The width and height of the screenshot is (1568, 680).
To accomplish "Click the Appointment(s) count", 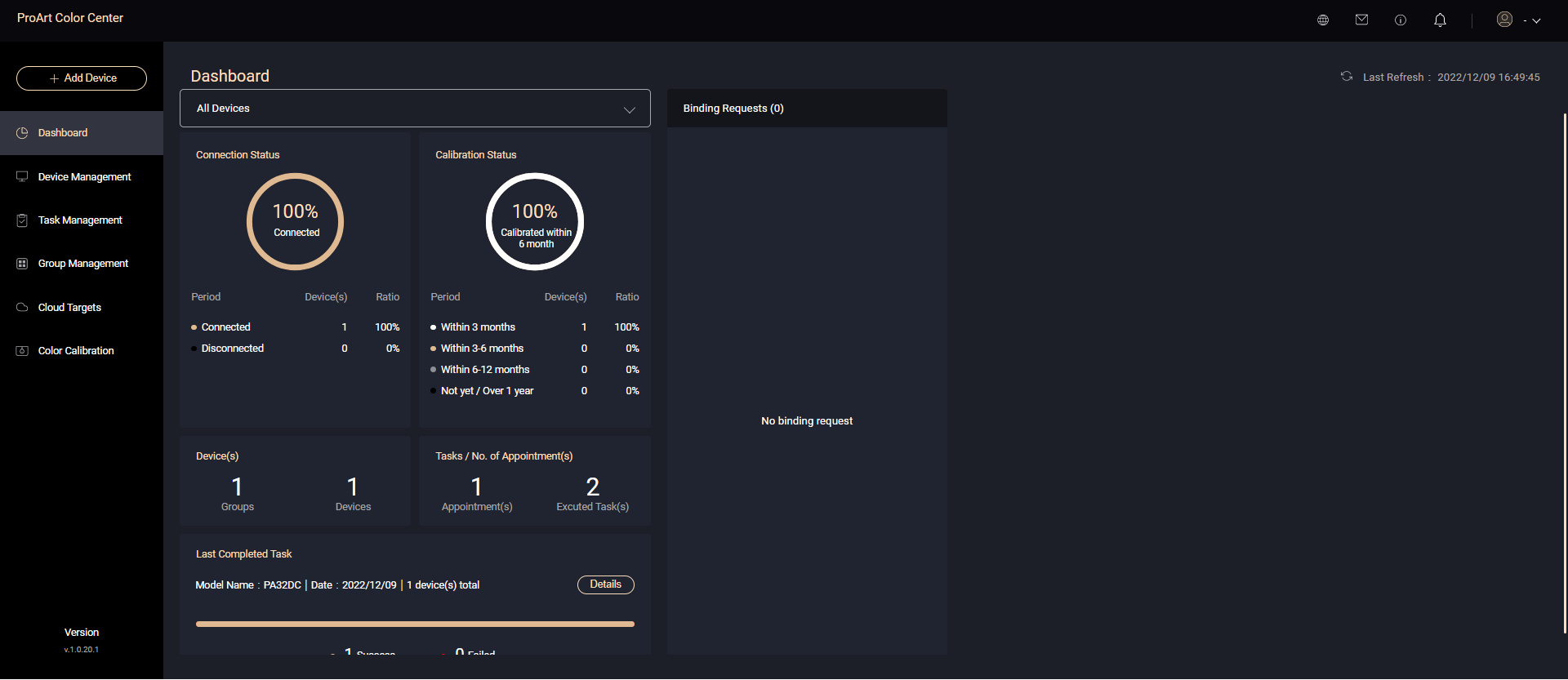I will pos(477,487).
